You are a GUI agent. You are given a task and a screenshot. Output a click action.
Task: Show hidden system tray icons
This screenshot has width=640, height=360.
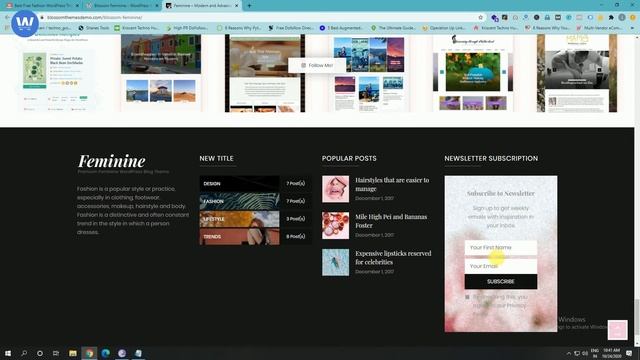tap(569, 353)
